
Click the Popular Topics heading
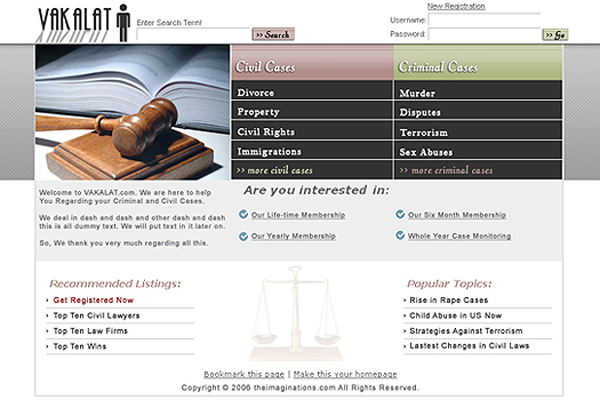pos(449,284)
